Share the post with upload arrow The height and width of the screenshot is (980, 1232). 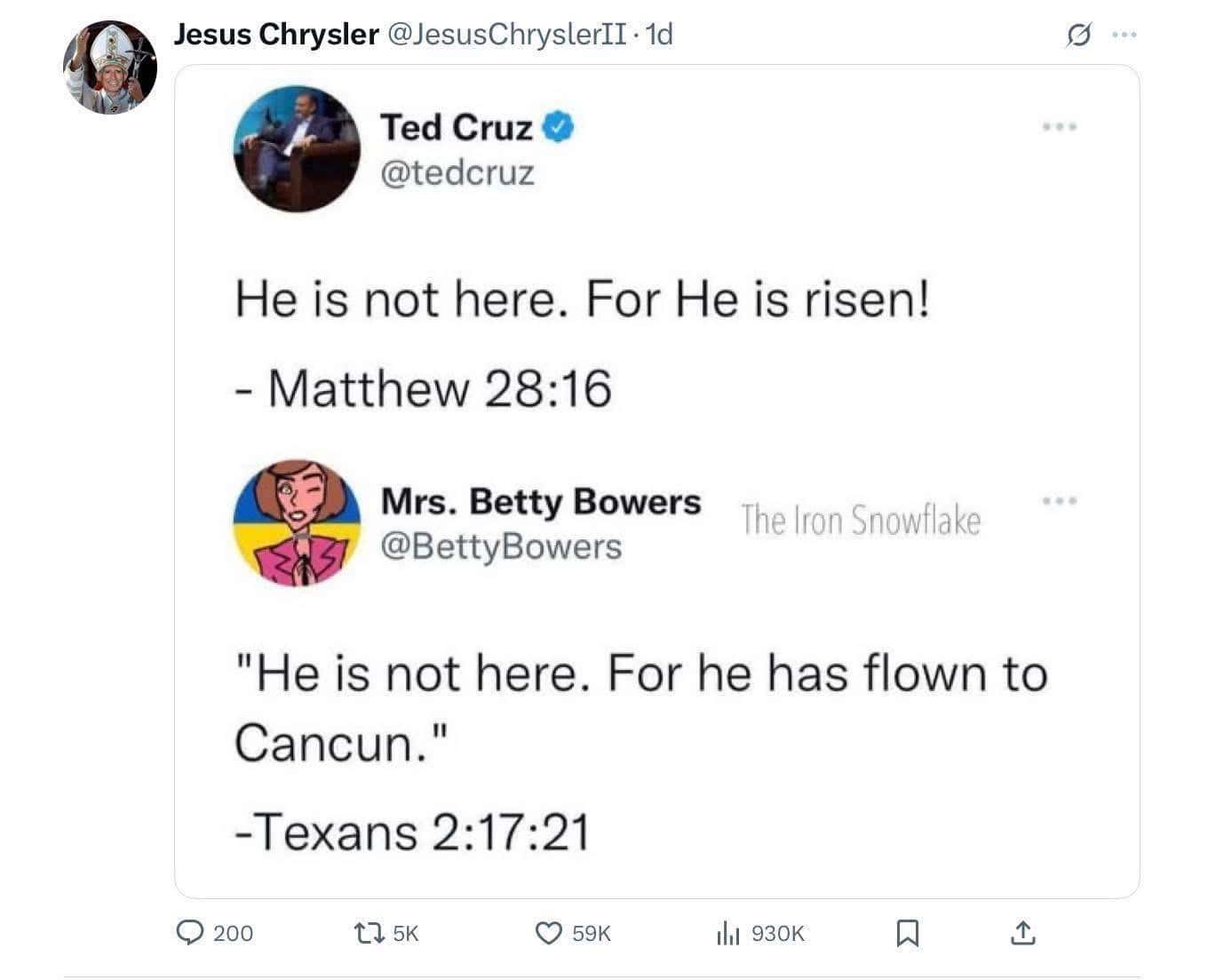pos(1023,932)
